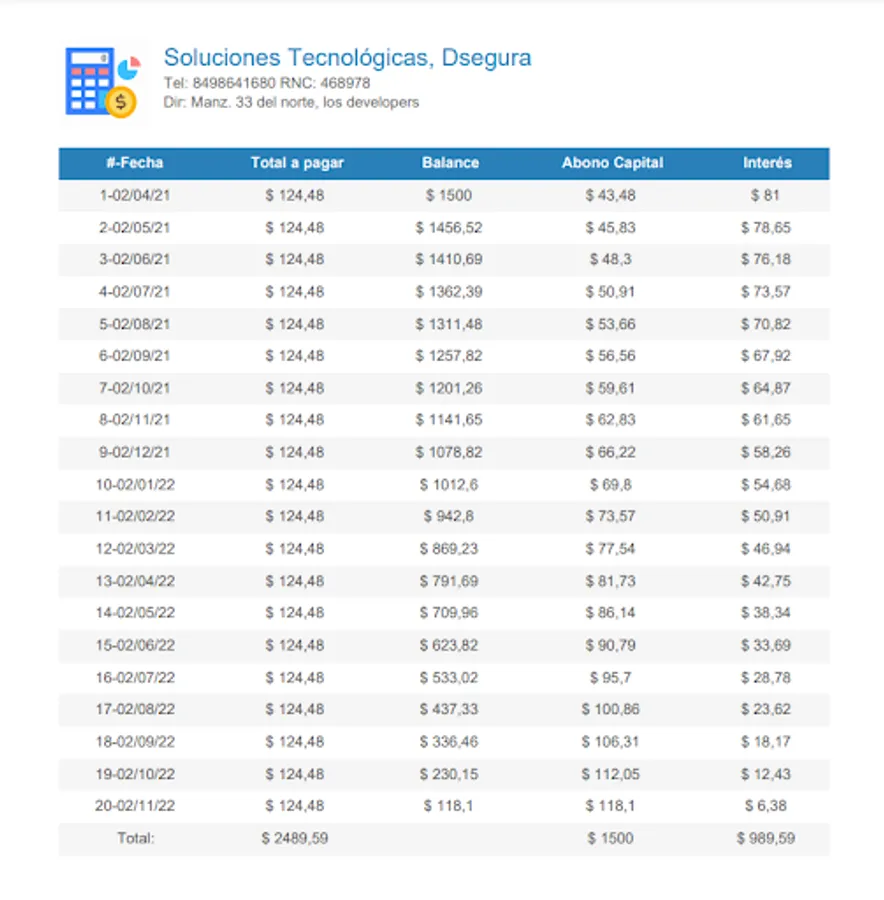884x900 pixels.
Task: Click the $ 38,34 interest cell
Action: [765, 613]
